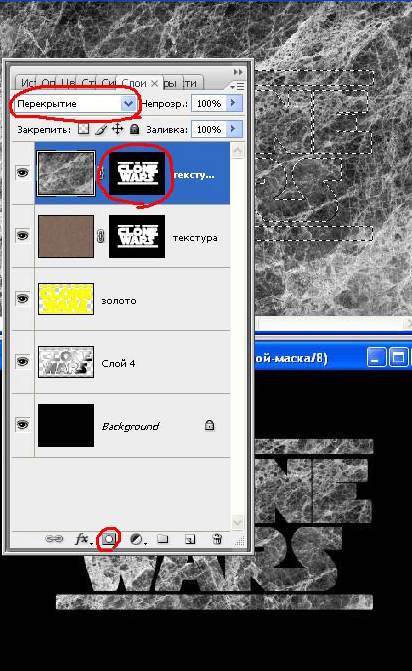Click the Link layers icon in panel footer
412x671 pixels.
[x=54, y=539]
